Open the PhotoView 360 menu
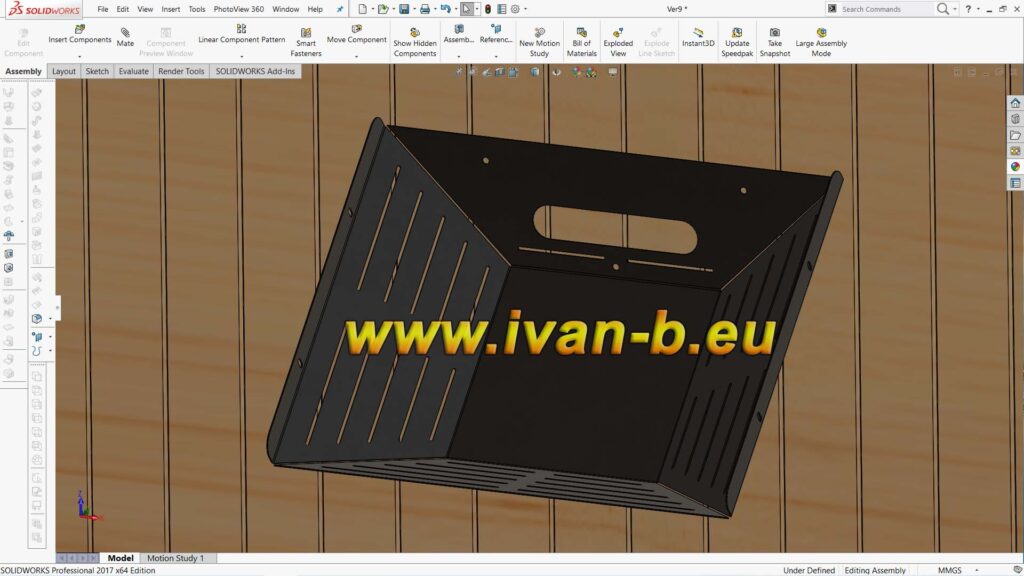1024x576 pixels. tap(238, 9)
